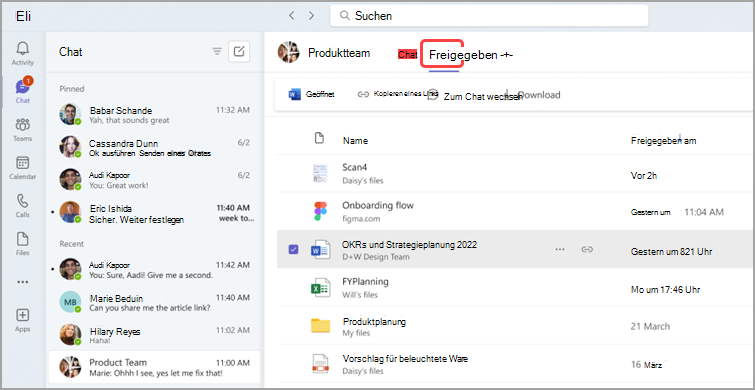Click the back navigation arrow

tap(291, 16)
